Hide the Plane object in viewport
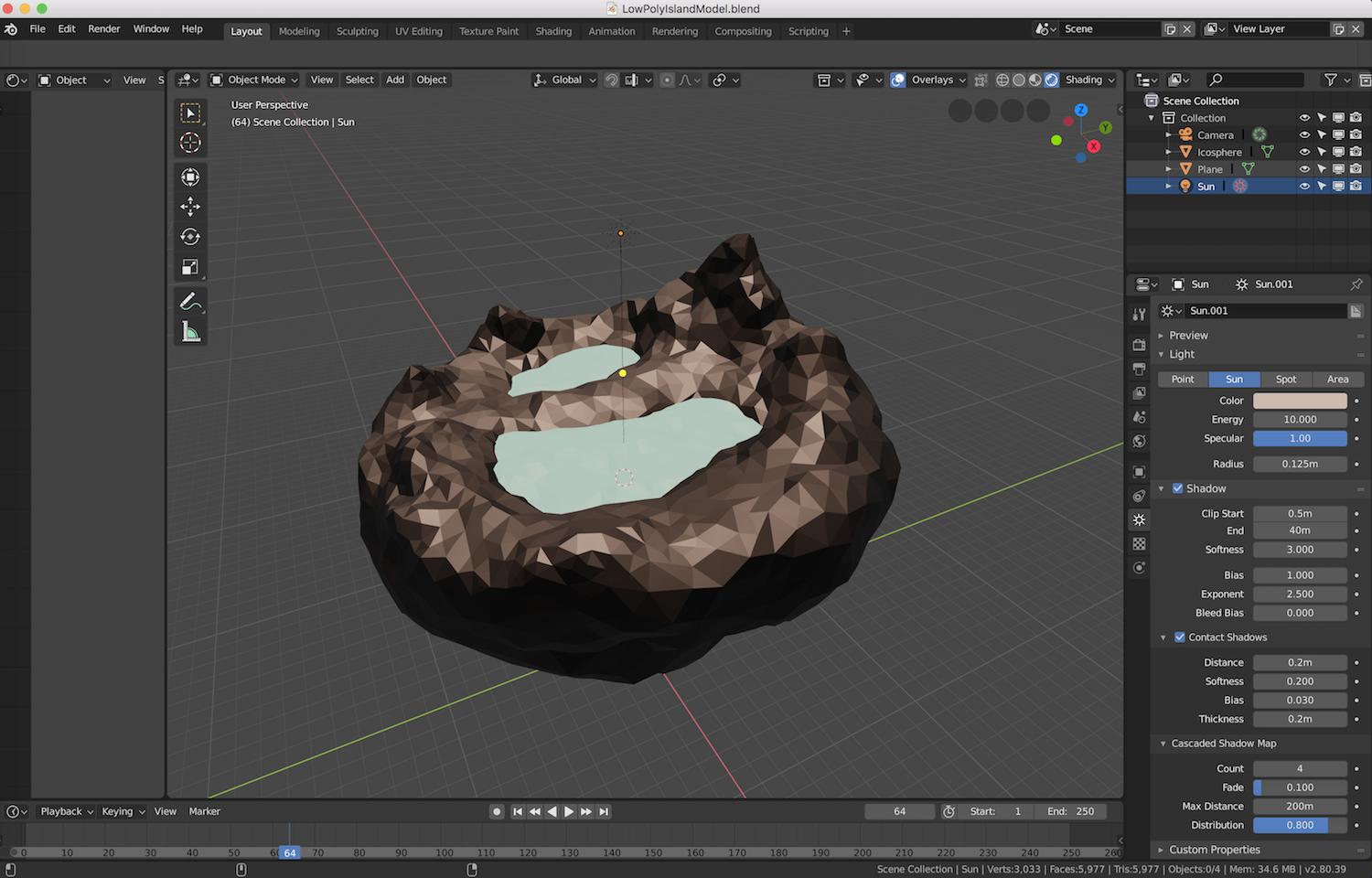1372x878 pixels. point(1304,169)
